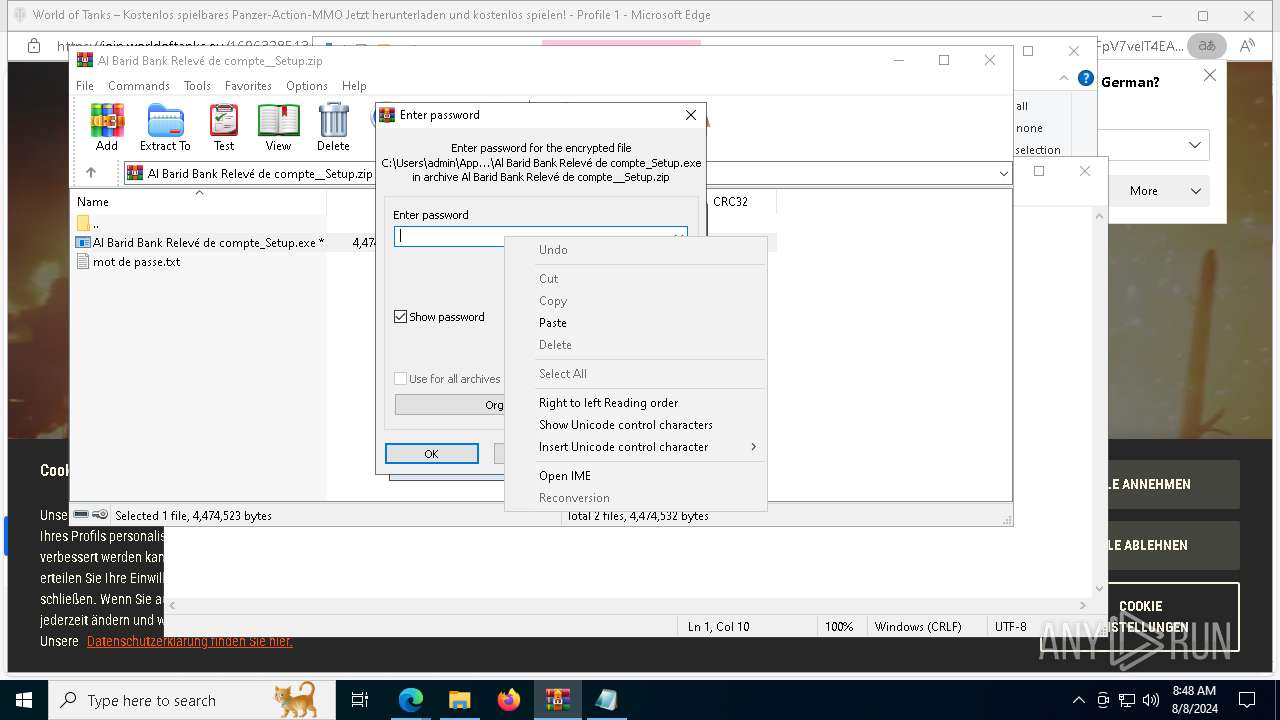
Task: Click Windows (CRLF) in Notepad status bar
Action: 918,627
